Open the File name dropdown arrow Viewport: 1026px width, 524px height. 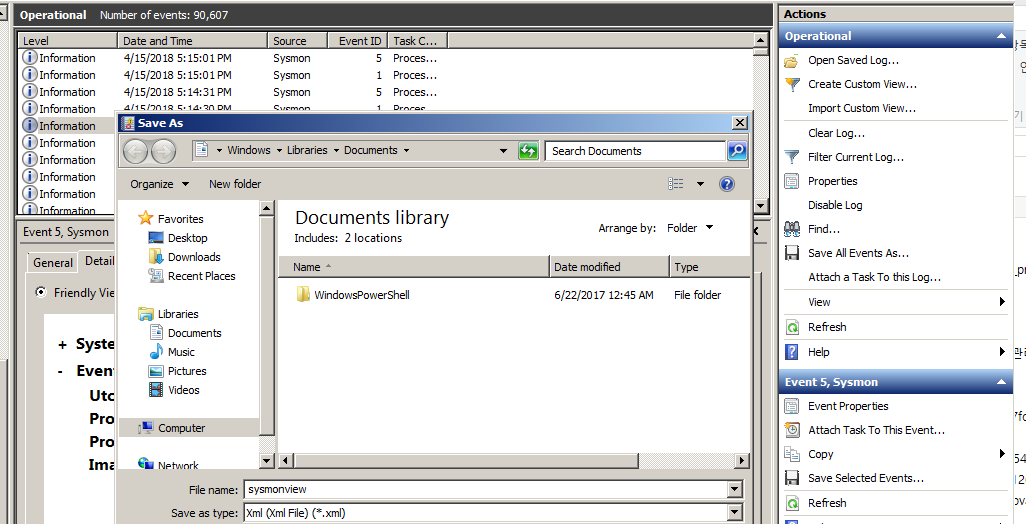coord(734,489)
